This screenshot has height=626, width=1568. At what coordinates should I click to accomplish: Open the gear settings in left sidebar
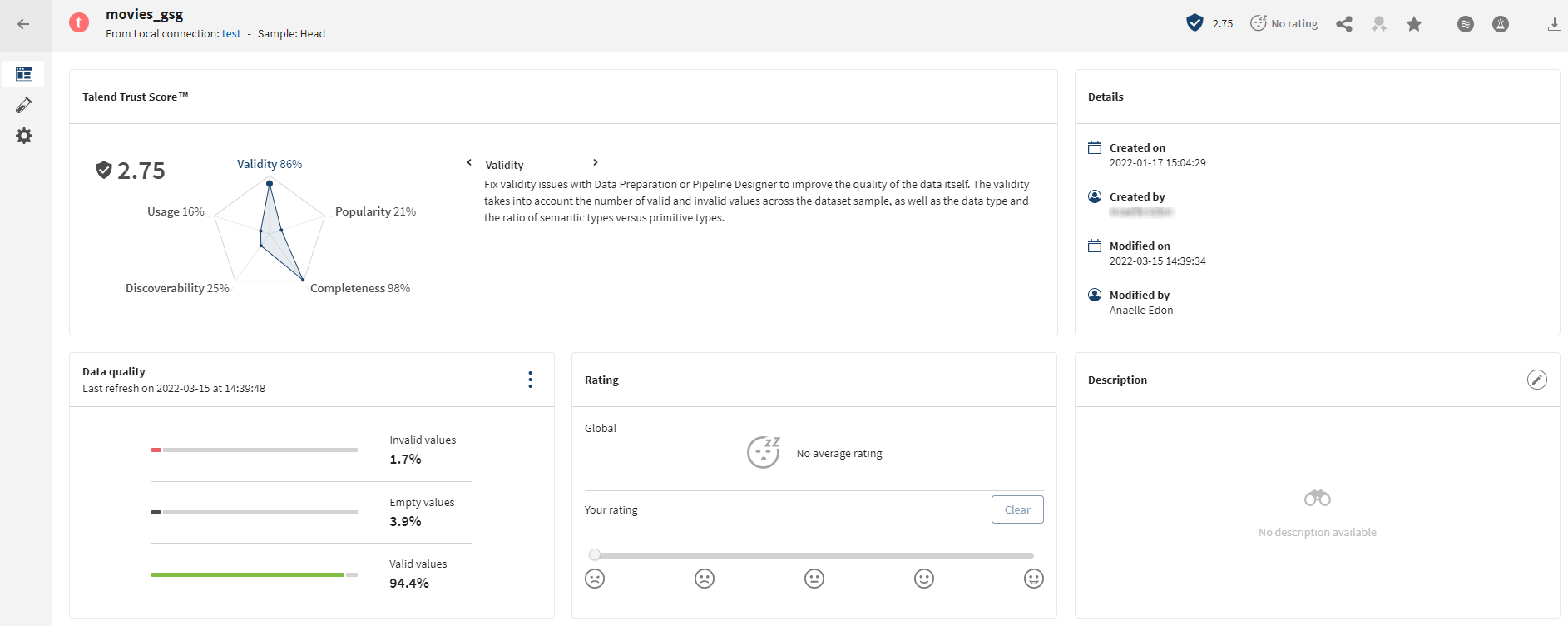tap(24, 136)
